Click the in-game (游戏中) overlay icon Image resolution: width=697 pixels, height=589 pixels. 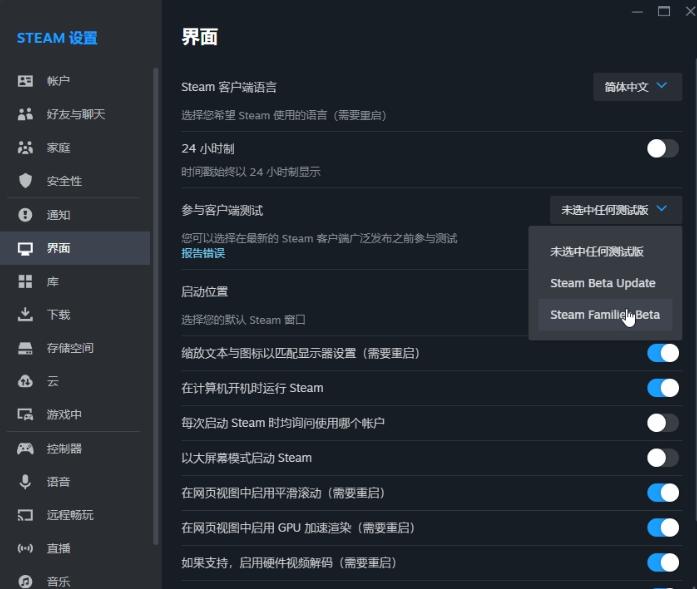[x=25, y=415]
